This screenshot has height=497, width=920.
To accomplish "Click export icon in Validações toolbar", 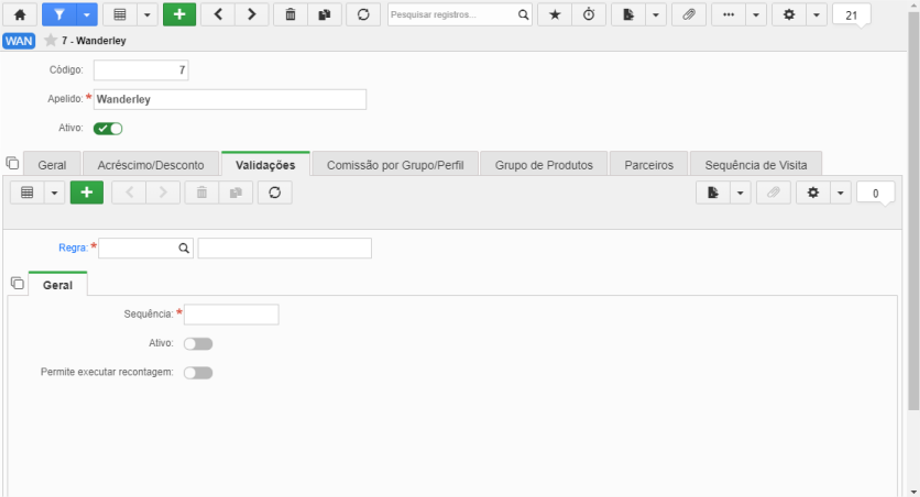I will (713, 192).
